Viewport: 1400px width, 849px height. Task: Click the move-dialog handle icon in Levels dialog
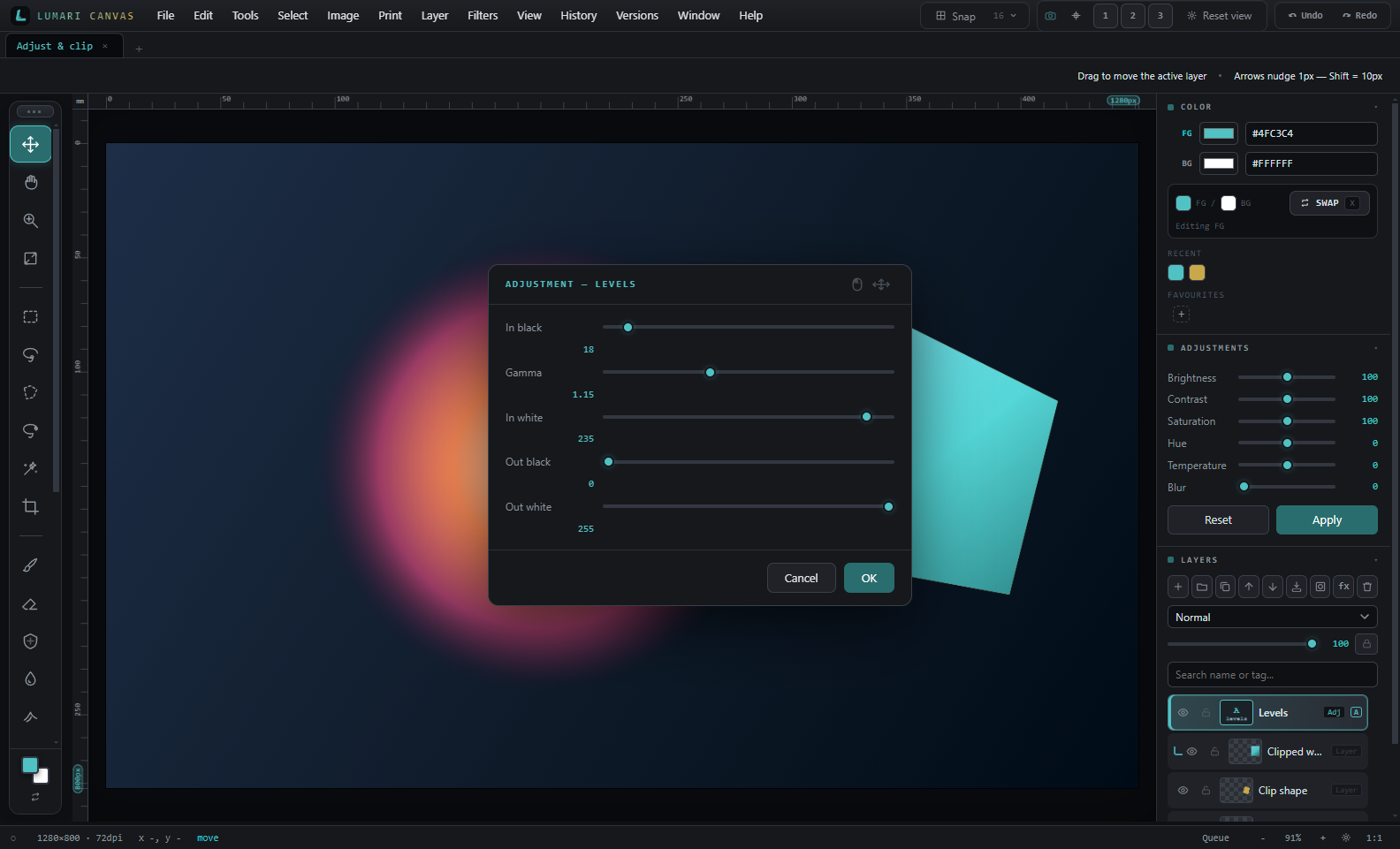point(881,284)
